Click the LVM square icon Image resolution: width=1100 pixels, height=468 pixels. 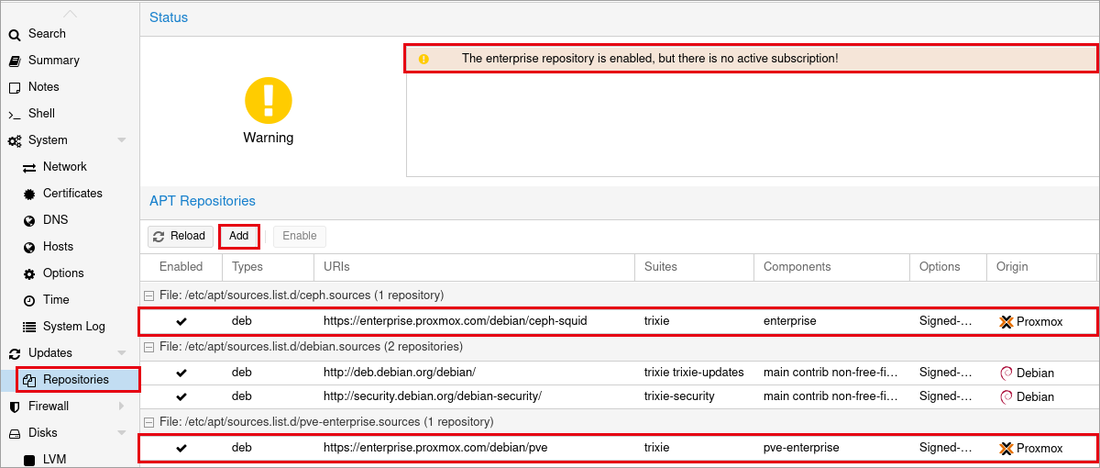(29, 460)
